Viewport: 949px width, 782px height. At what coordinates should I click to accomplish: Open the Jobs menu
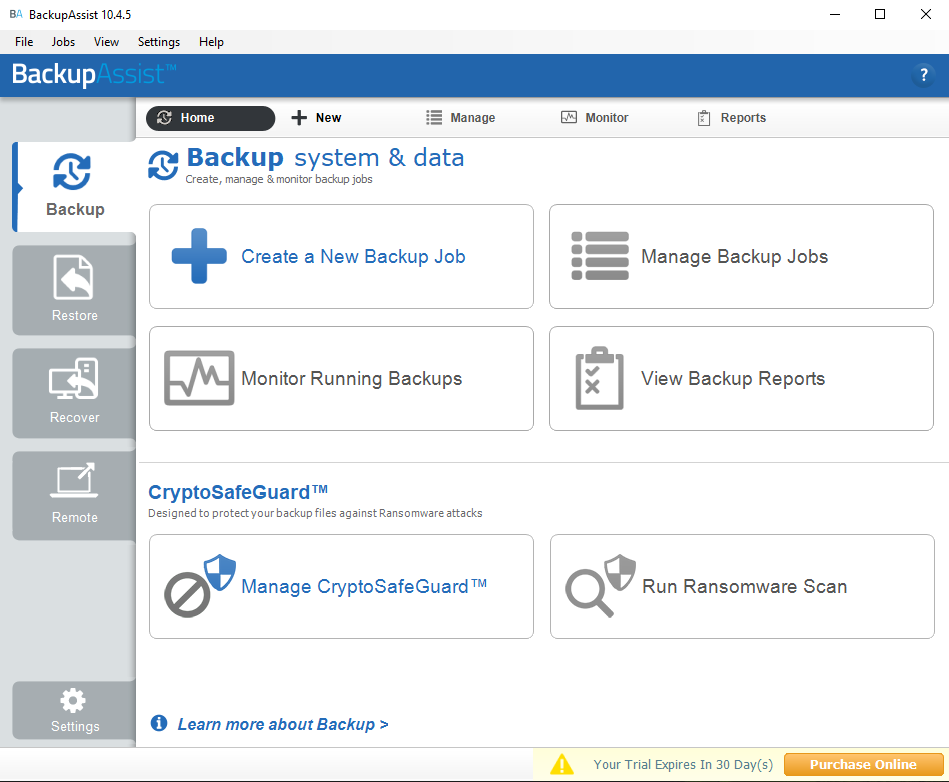click(x=63, y=42)
